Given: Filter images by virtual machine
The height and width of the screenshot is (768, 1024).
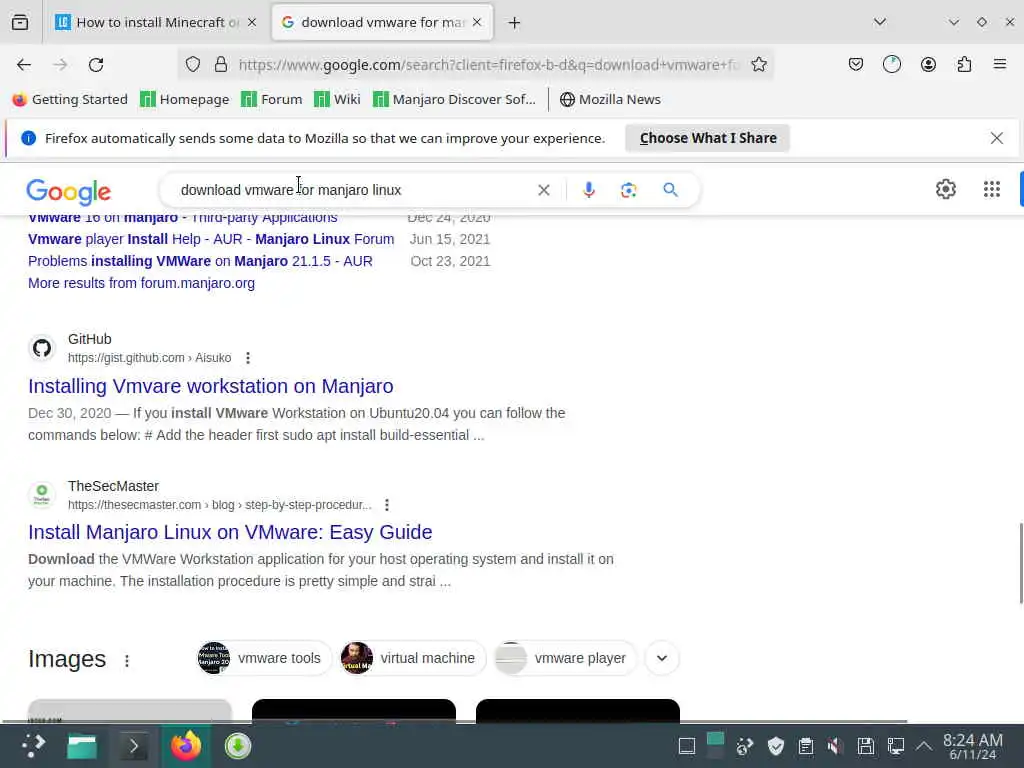Looking at the screenshot, I should [413, 658].
